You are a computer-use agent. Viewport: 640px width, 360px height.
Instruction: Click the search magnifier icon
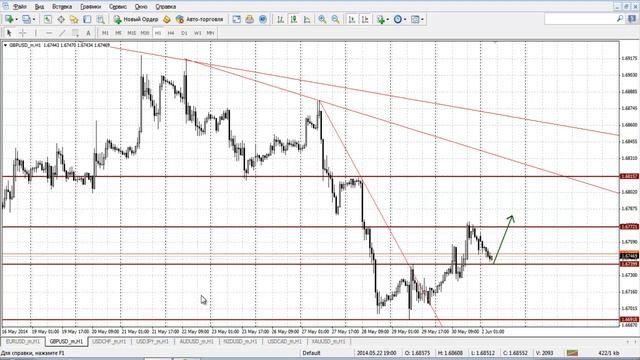pyautogui.click(x=620, y=18)
